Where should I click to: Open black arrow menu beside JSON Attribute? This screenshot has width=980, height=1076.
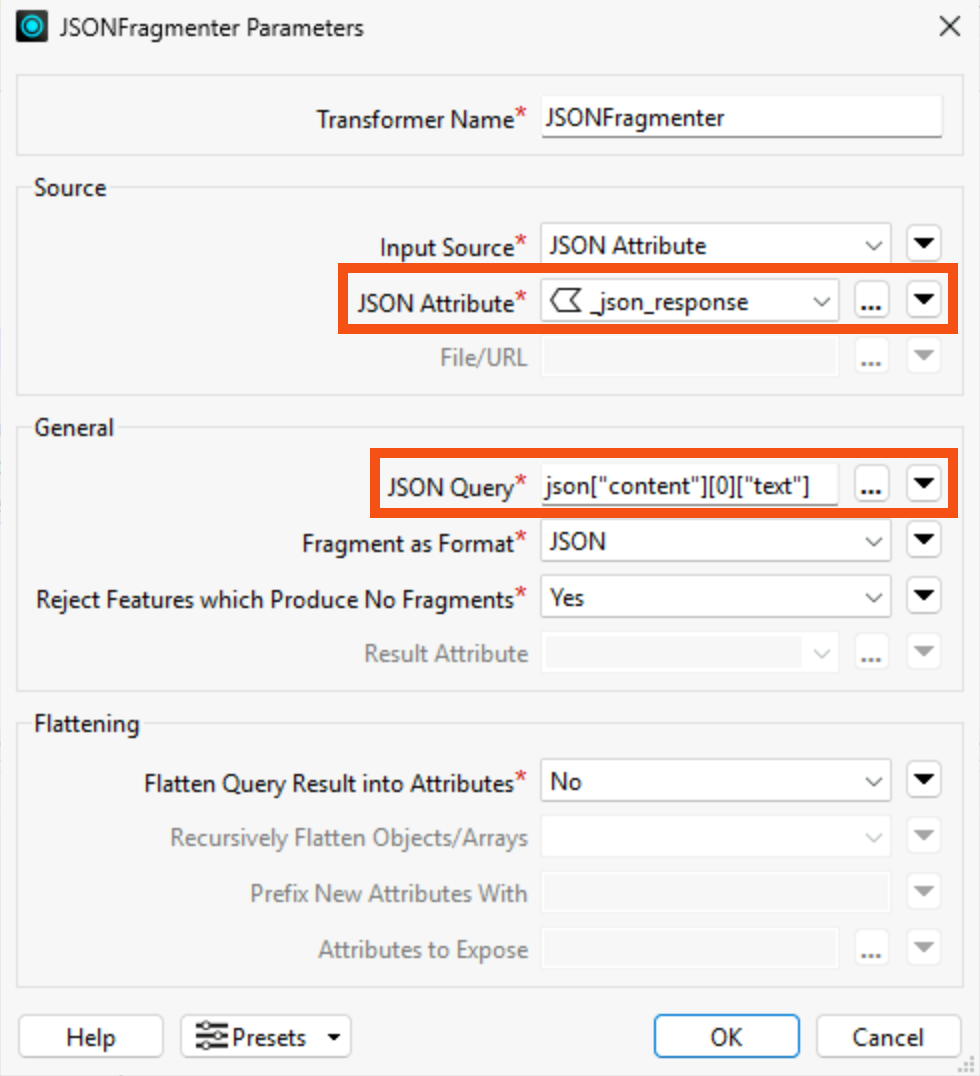tap(924, 299)
